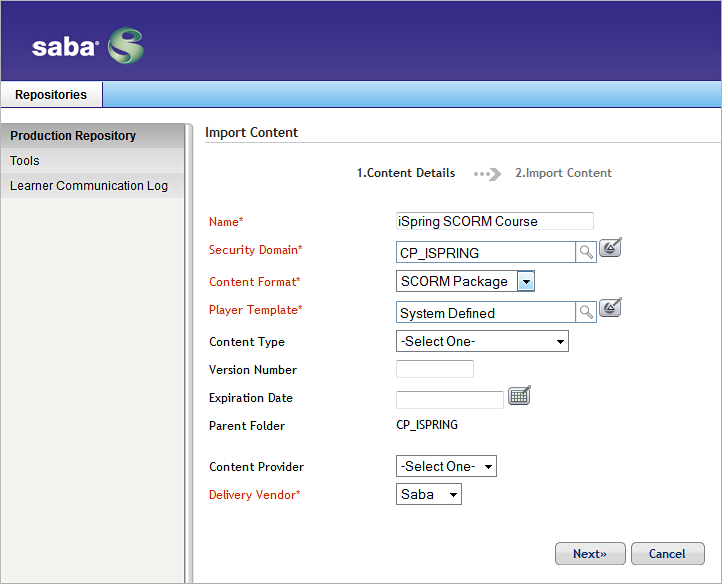Image resolution: width=722 pixels, height=584 pixels.
Task: Click the Saba logo swirl icon
Action: [126, 46]
